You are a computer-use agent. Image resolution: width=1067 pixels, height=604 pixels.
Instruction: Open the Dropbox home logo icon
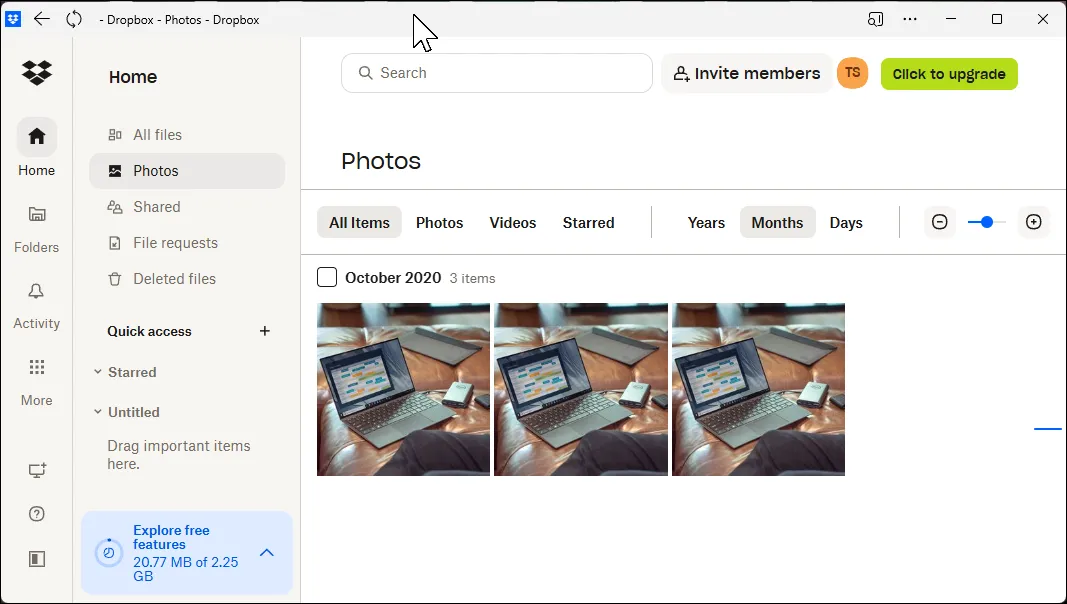click(36, 73)
